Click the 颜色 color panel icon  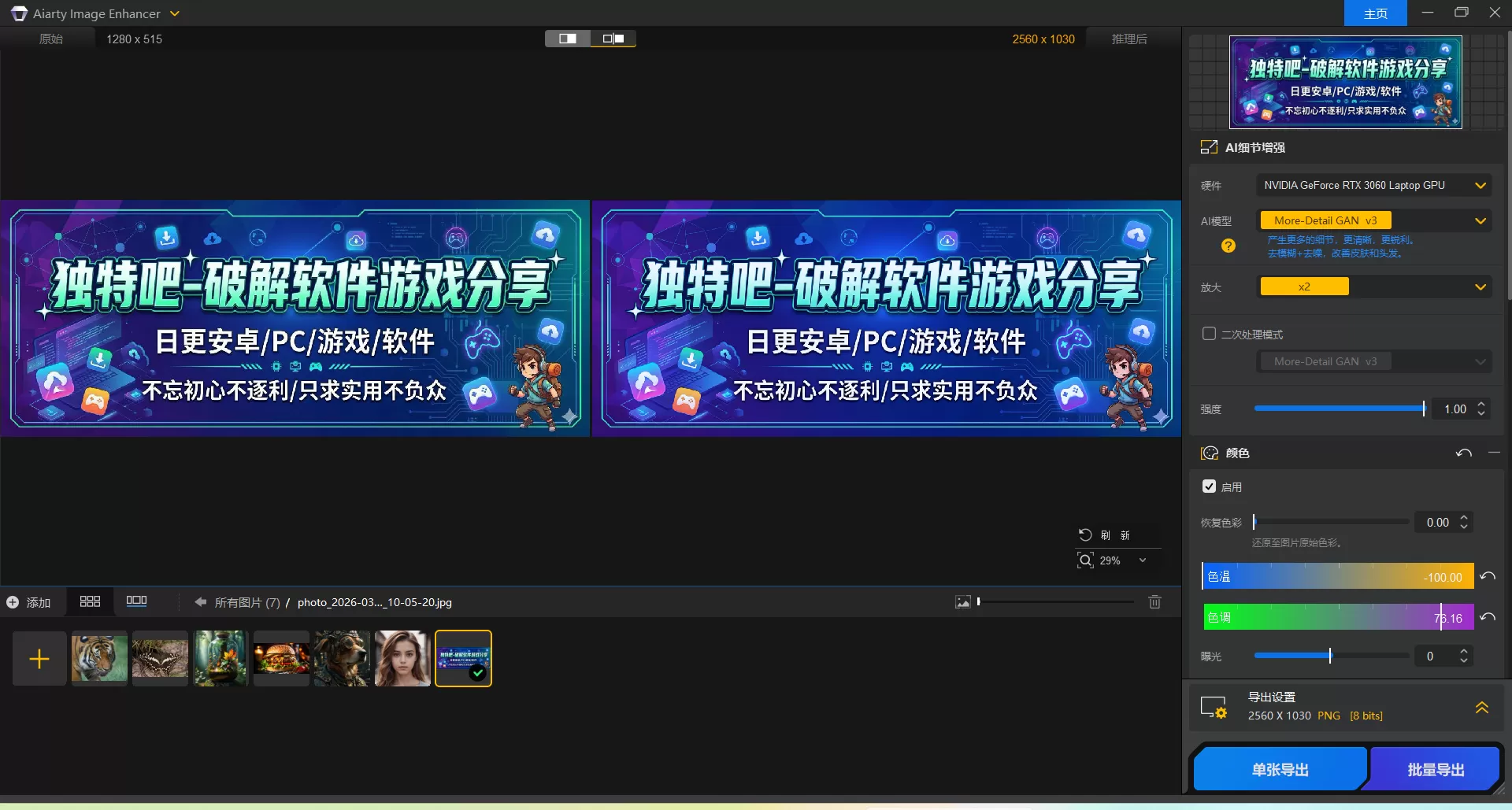click(x=1210, y=453)
